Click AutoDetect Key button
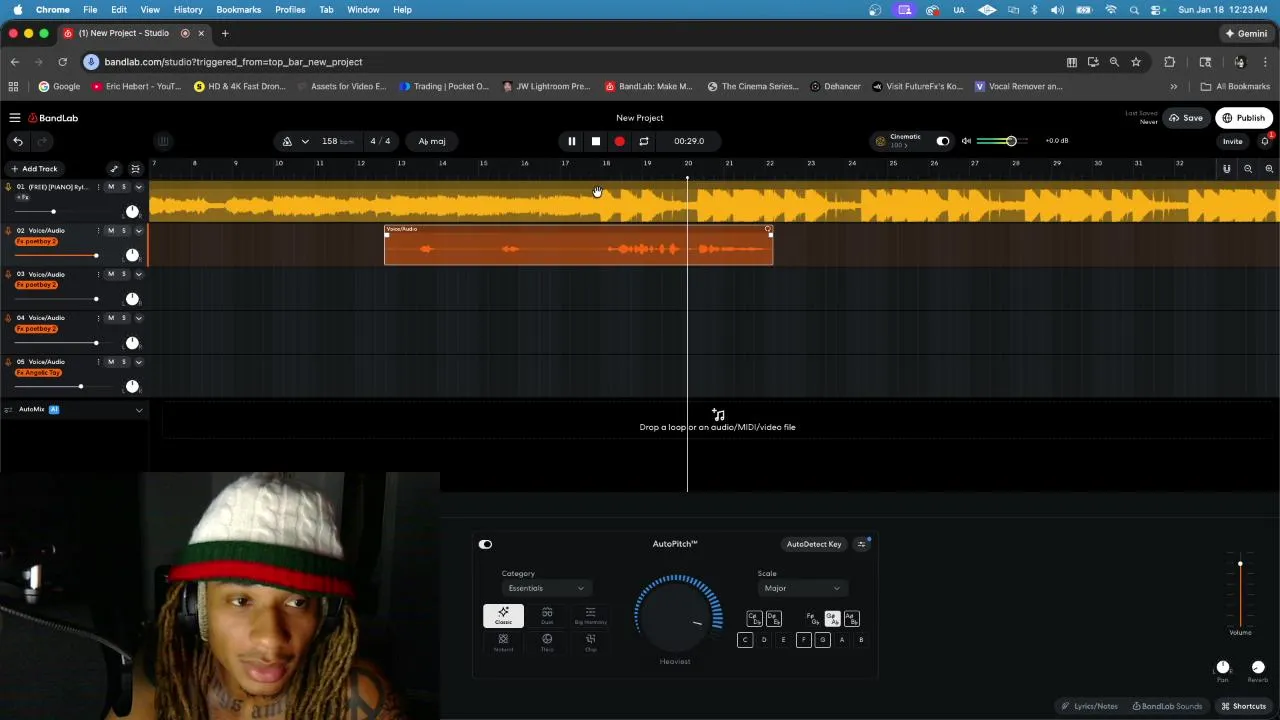The width and height of the screenshot is (1280, 720). 814,544
